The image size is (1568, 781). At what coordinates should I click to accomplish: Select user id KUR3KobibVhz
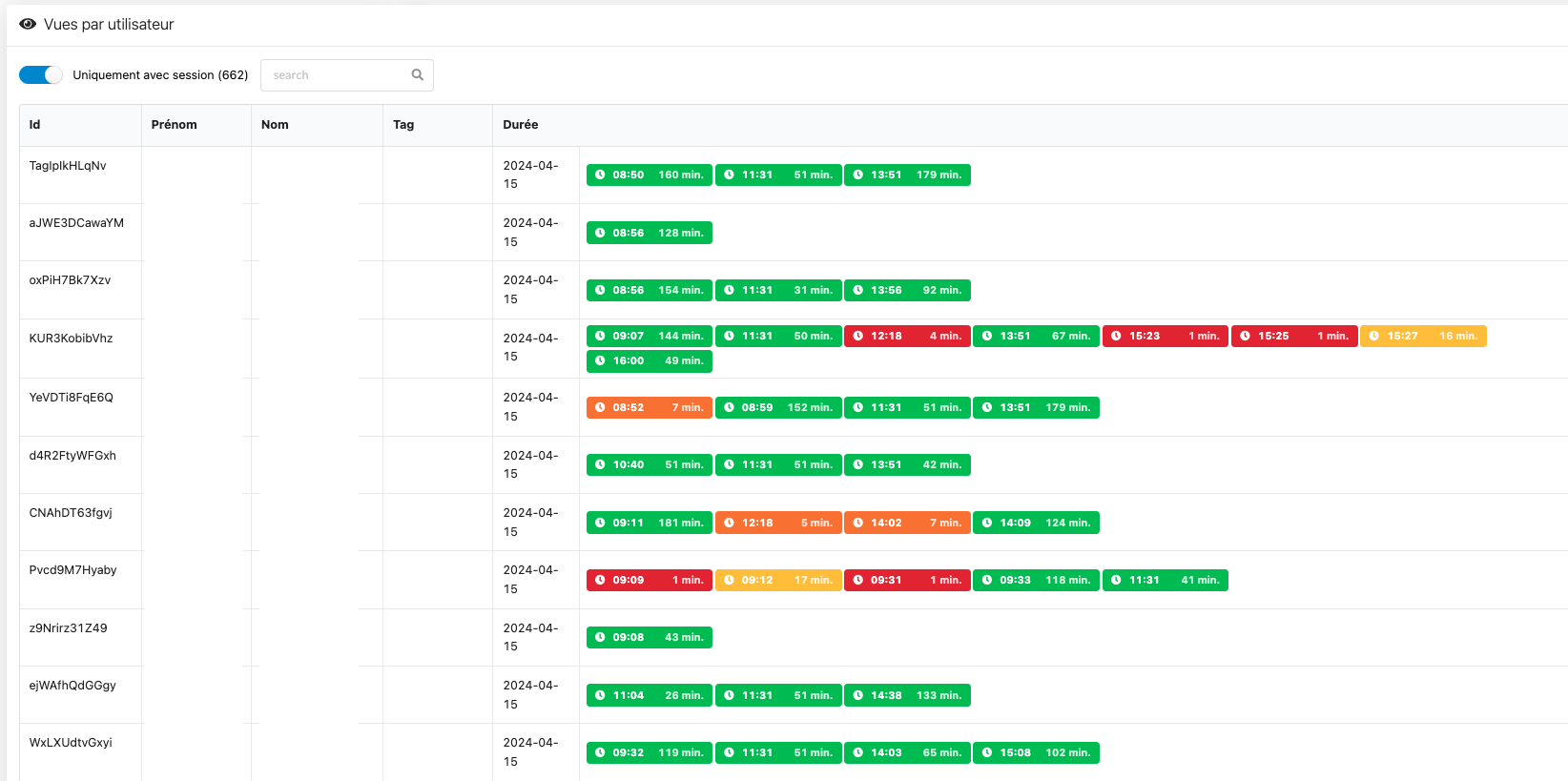tap(71, 339)
